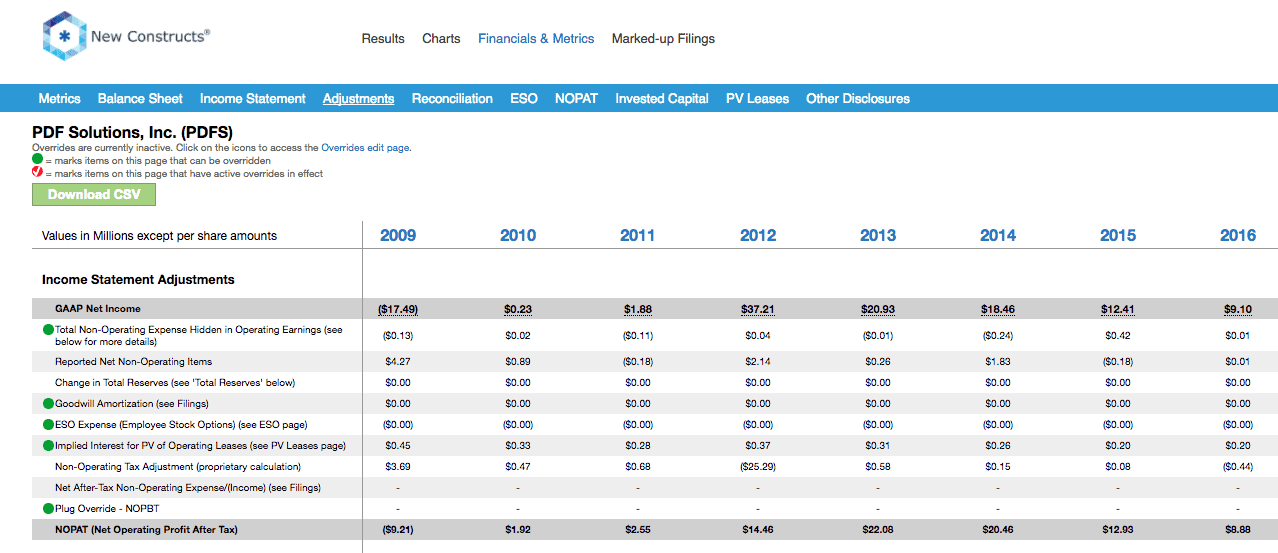Click the Reported Net Non-Operating Items label
The height and width of the screenshot is (553, 1278).
click(x=134, y=361)
